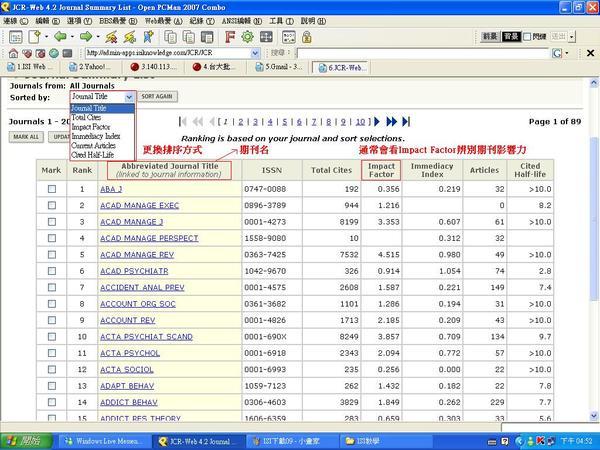Select Total Cites in sort list
600x450 pixels.
click(86, 117)
